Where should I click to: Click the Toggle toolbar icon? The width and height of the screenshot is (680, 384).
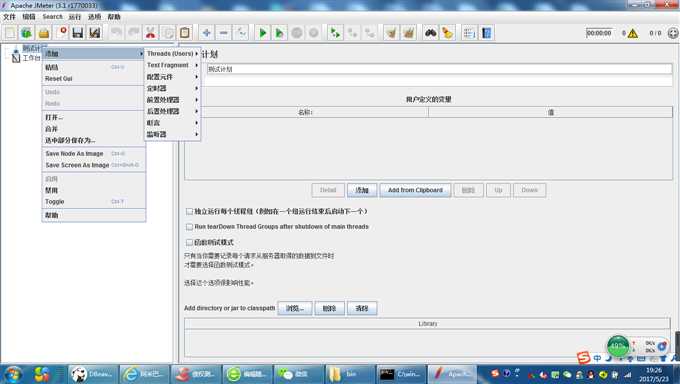(x=241, y=33)
